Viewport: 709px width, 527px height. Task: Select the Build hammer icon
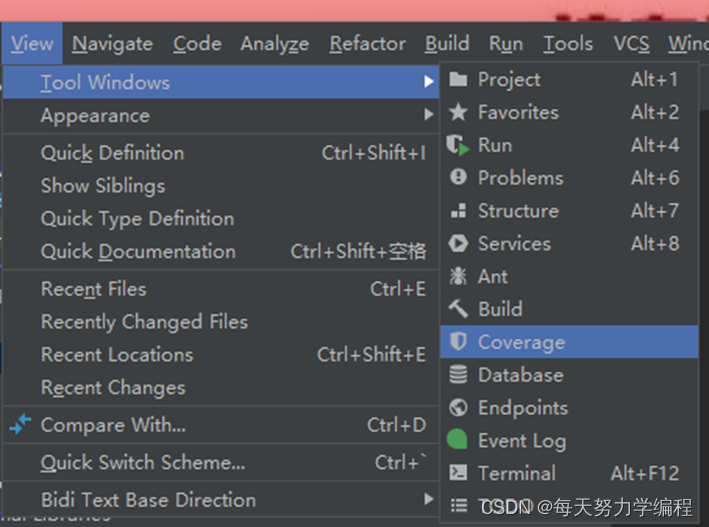(458, 309)
